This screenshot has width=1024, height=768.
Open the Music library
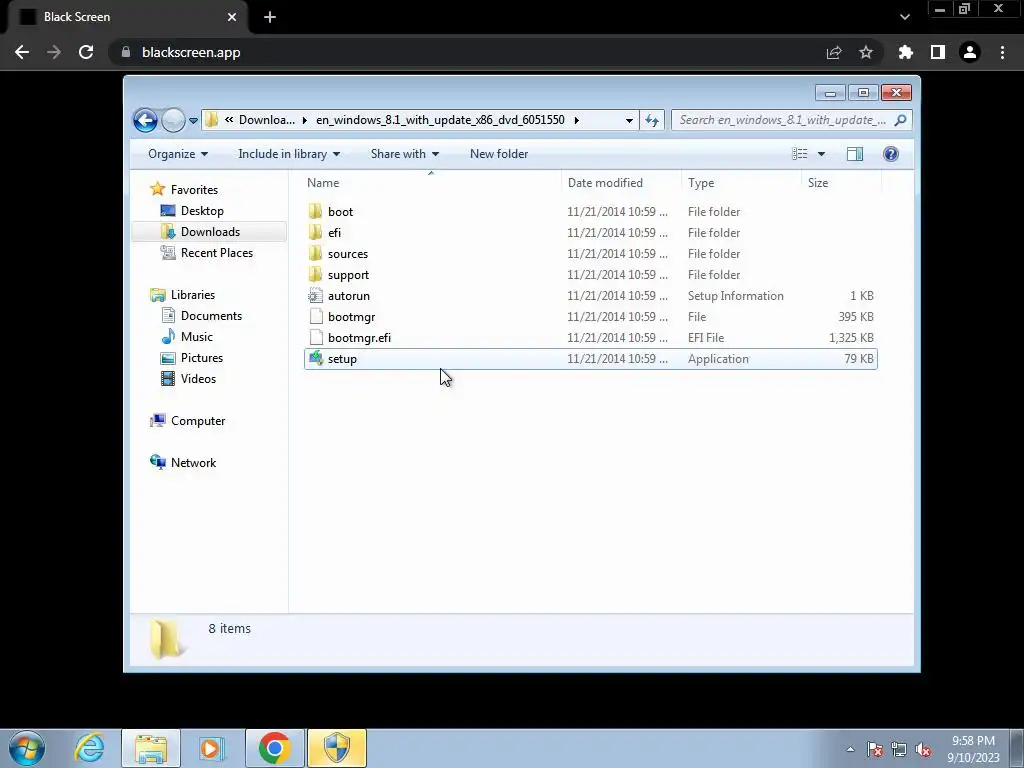[x=197, y=337]
